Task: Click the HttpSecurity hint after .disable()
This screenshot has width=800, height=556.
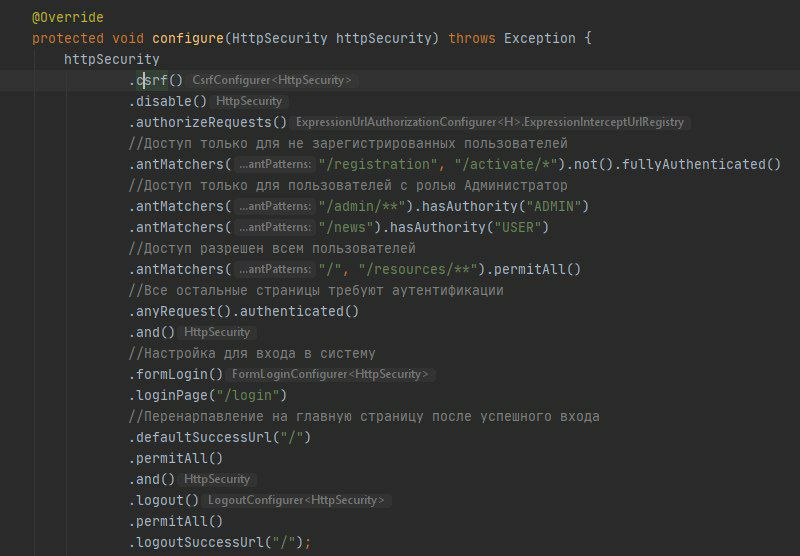Action: point(249,101)
